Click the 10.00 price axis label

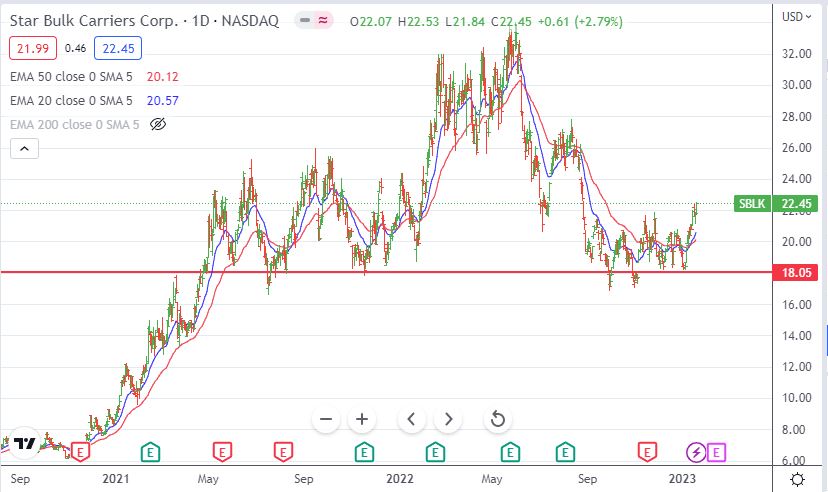796,398
